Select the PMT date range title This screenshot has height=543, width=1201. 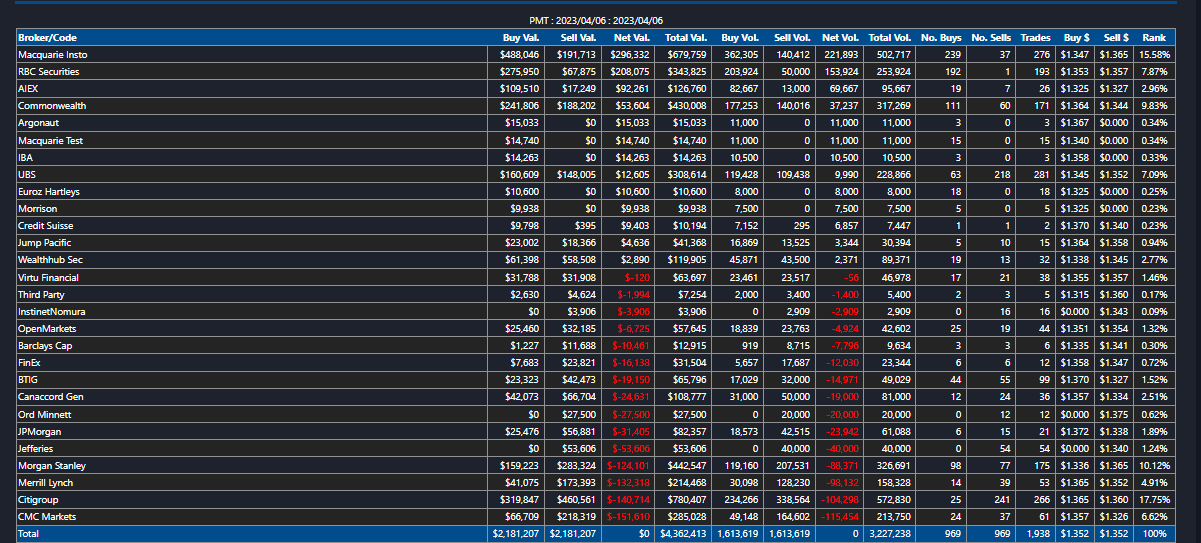(x=596, y=20)
